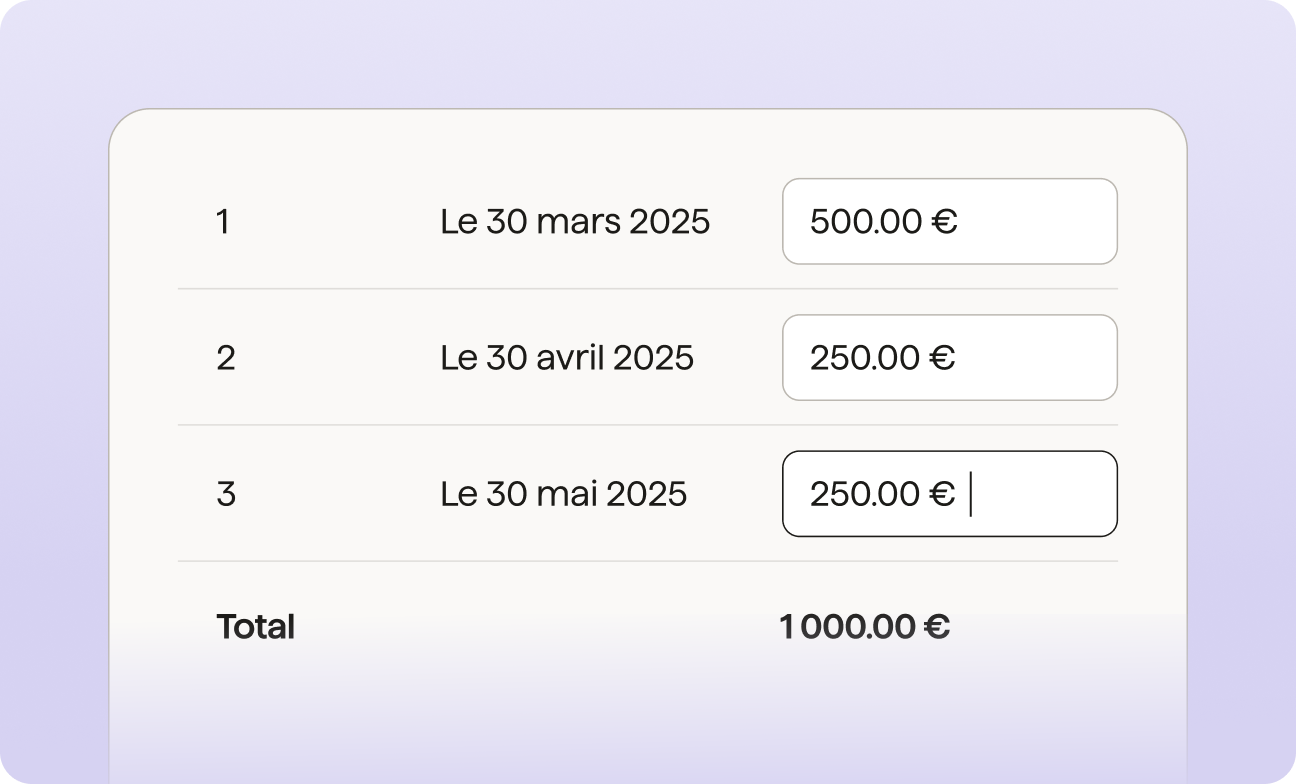The width and height of the screenshot is (1296, 784).
Task: Click the date Le 30 mars 2025
Action: click(x=575, y=221)
